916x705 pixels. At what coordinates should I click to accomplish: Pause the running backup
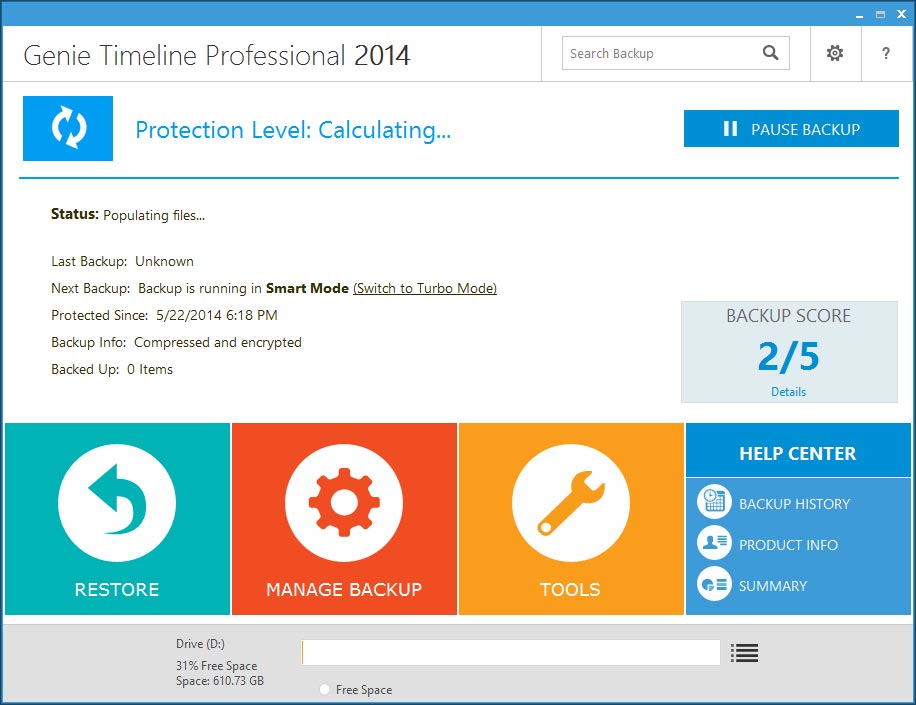(791, 129)
